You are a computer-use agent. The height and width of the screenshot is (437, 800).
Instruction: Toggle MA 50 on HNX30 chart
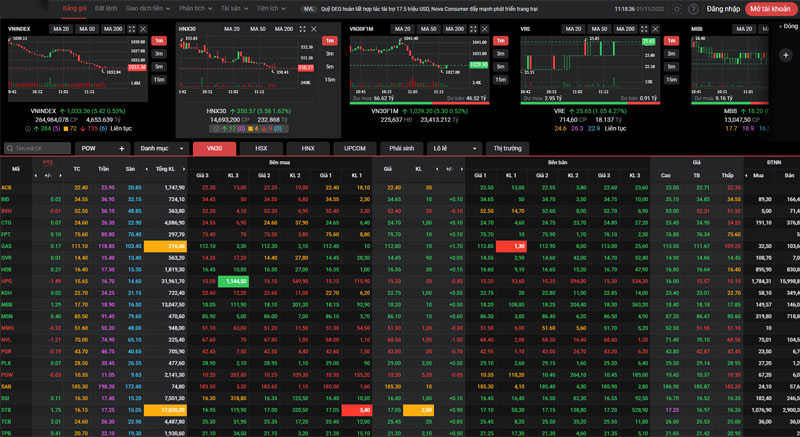[258, 29]
